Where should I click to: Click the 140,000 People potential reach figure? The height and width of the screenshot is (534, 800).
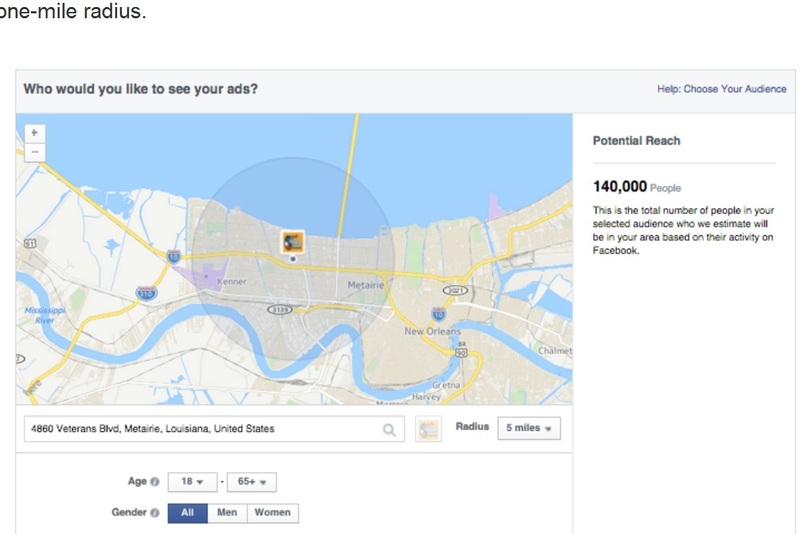coord(621,187)
